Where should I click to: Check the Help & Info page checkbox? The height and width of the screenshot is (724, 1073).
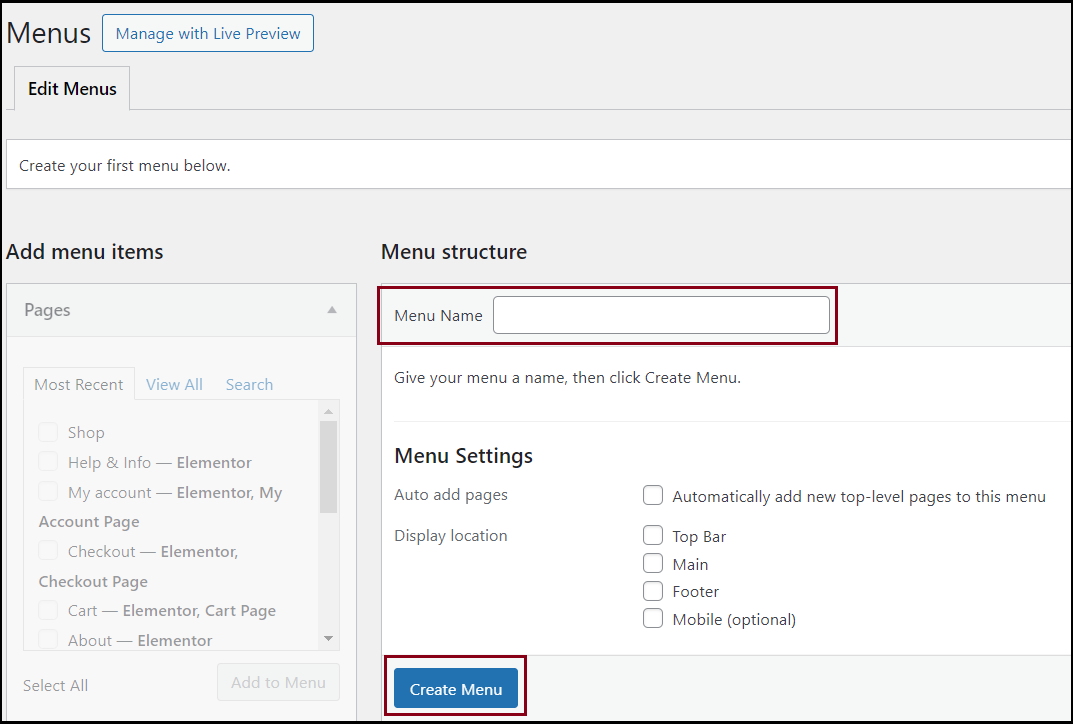(48, 462)
